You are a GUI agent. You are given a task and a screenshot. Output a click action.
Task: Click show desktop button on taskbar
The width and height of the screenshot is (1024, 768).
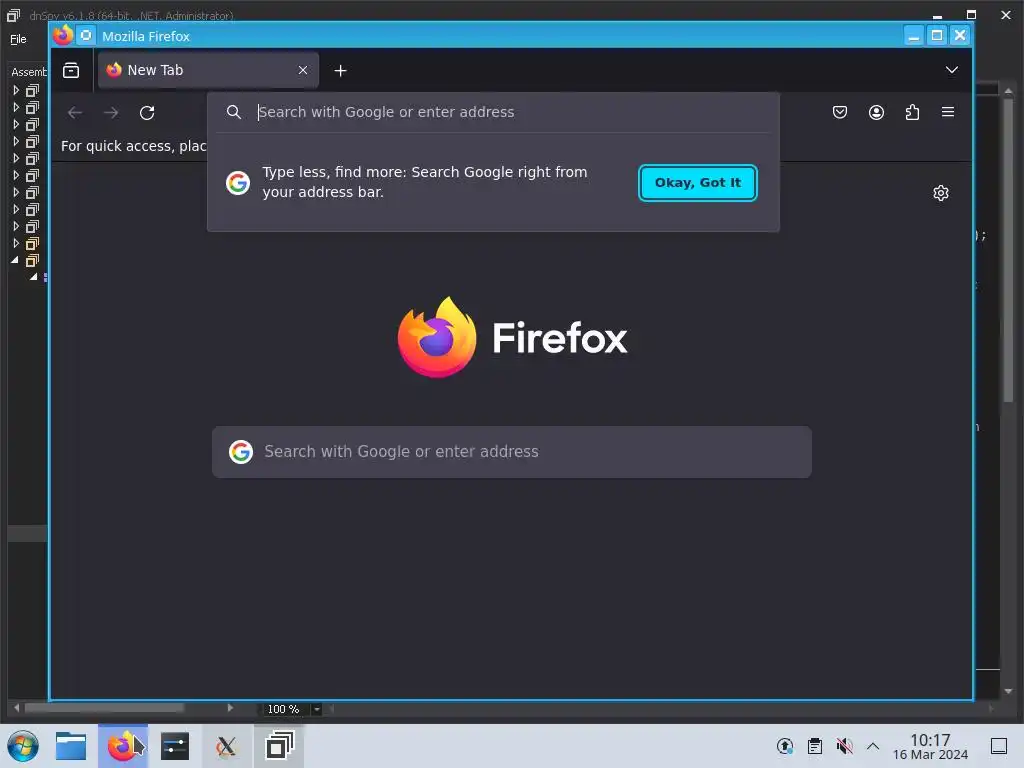click(x=999, y=746)
